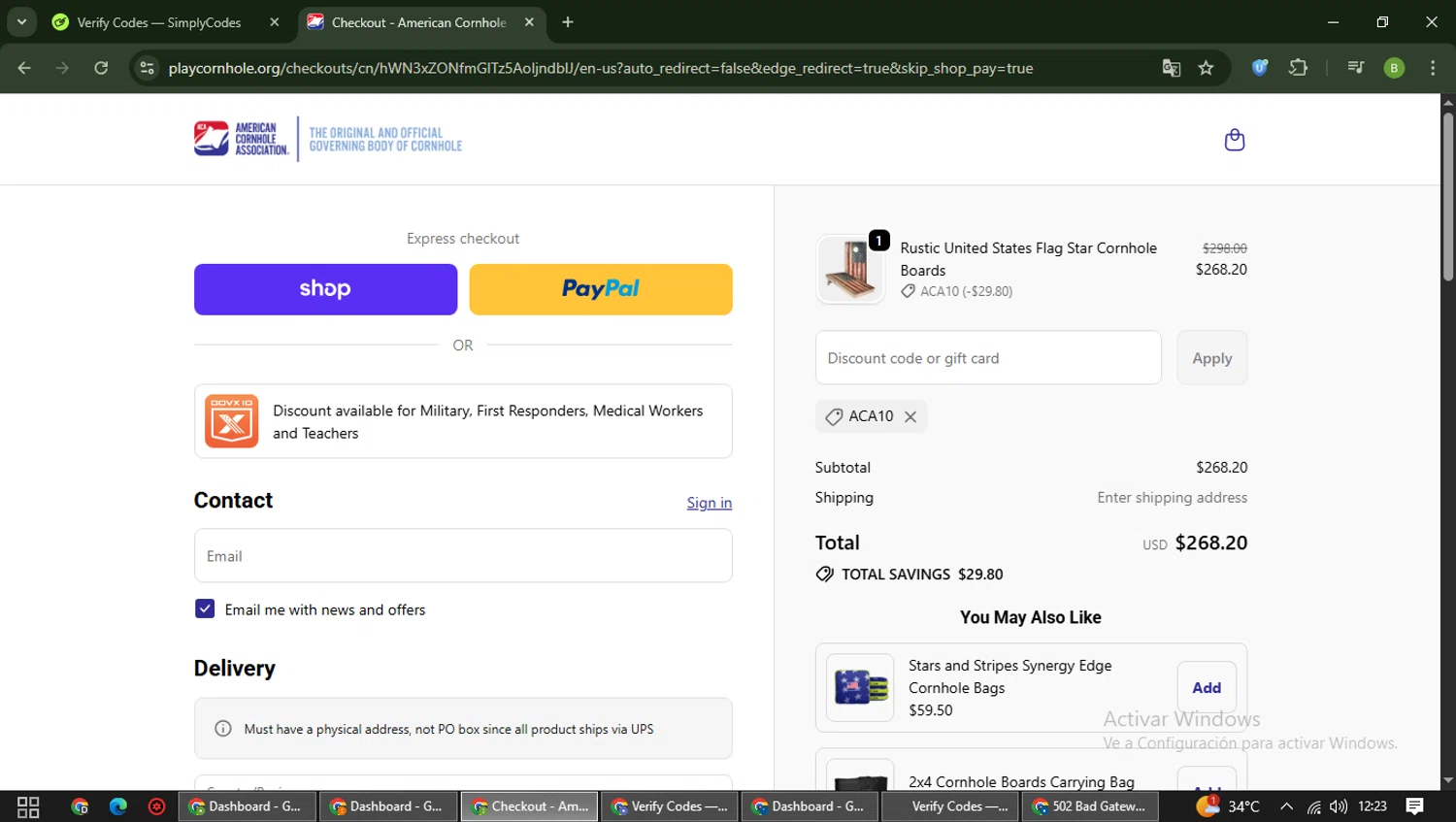Open the network Wi-Fi tray icon

(x=1313, y=806)
